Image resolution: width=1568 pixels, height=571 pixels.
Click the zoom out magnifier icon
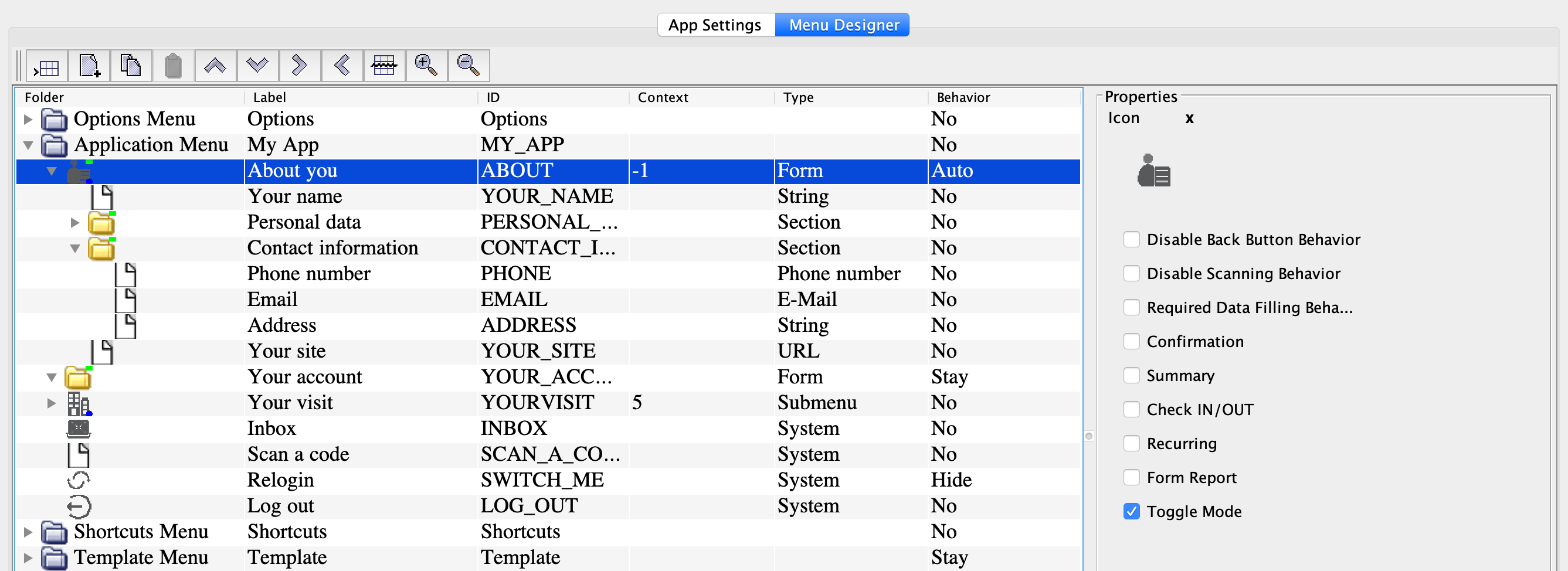[468, 66]
